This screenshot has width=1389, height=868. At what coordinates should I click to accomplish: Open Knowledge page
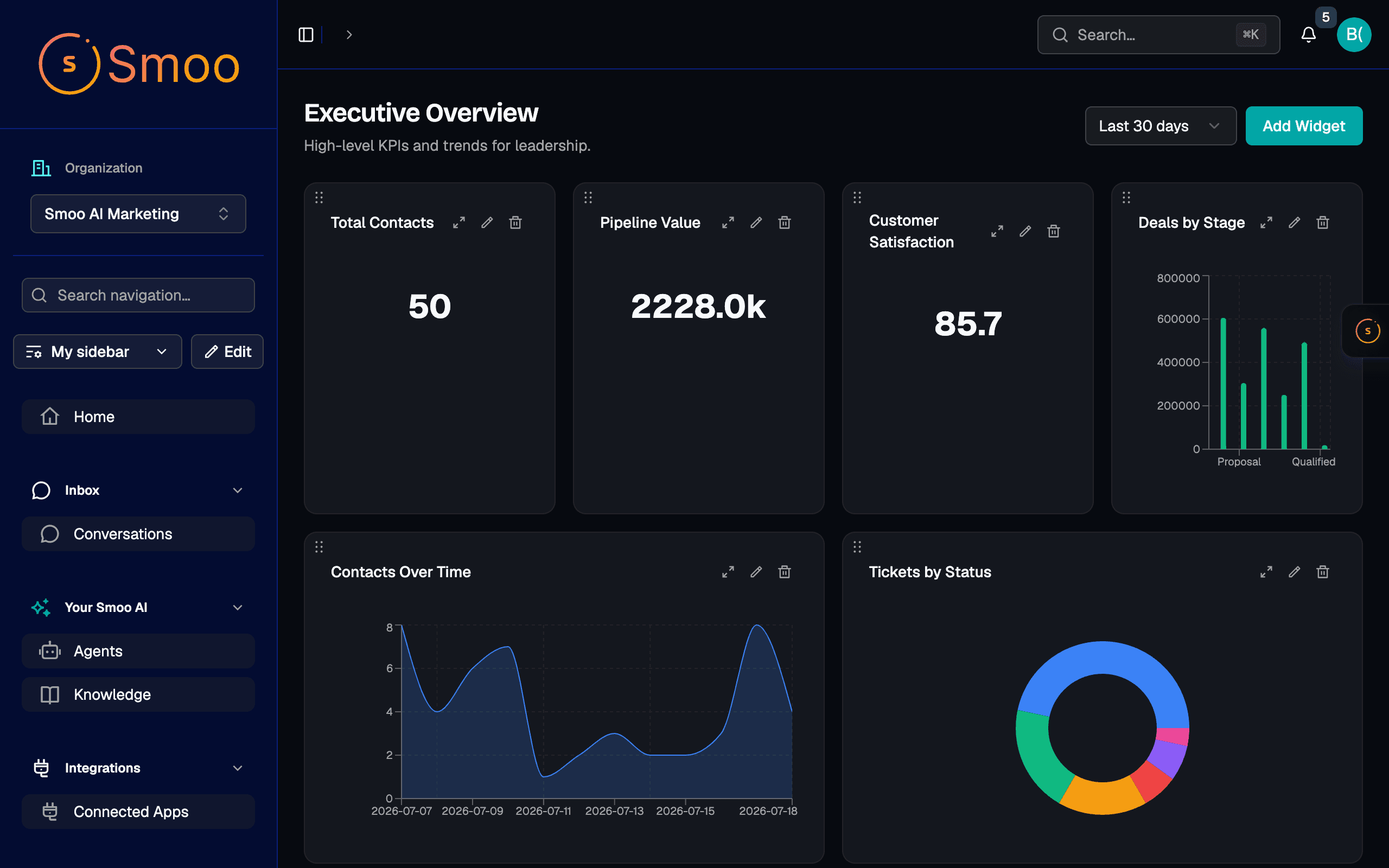click(x=138, y=694)
